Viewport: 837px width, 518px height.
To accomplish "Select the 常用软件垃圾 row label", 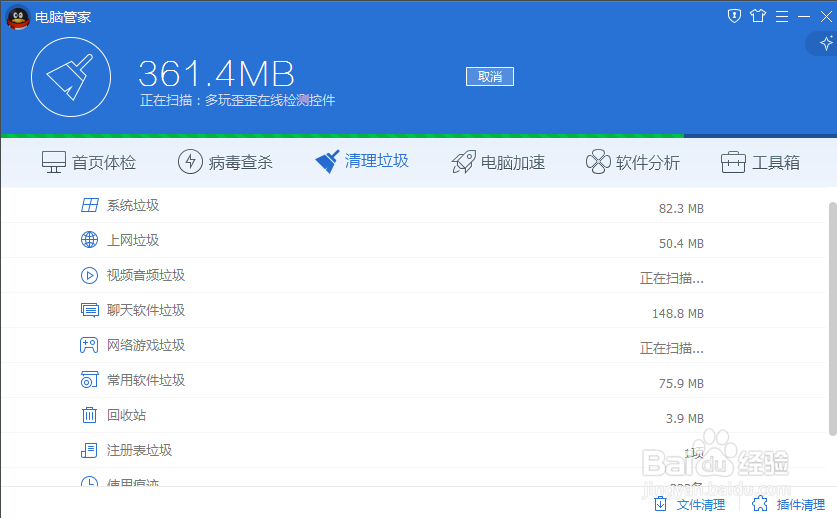I will (146, 380).
